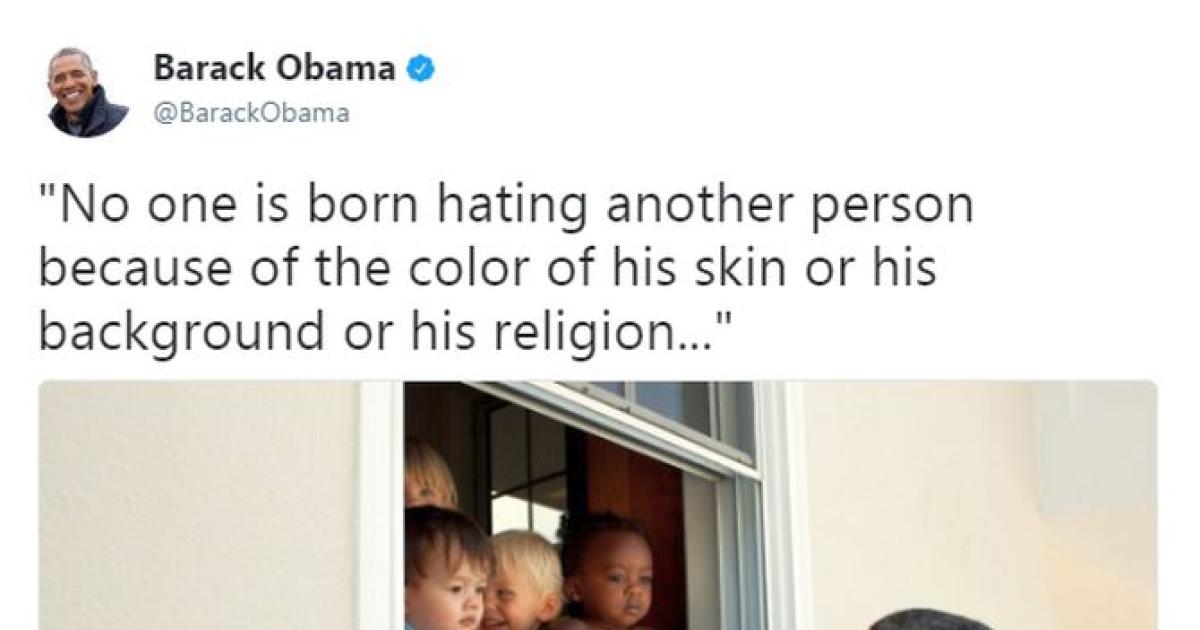Open the attached window photo
This screenshot has width=1200, height=630.
click(x=598, y=505)
